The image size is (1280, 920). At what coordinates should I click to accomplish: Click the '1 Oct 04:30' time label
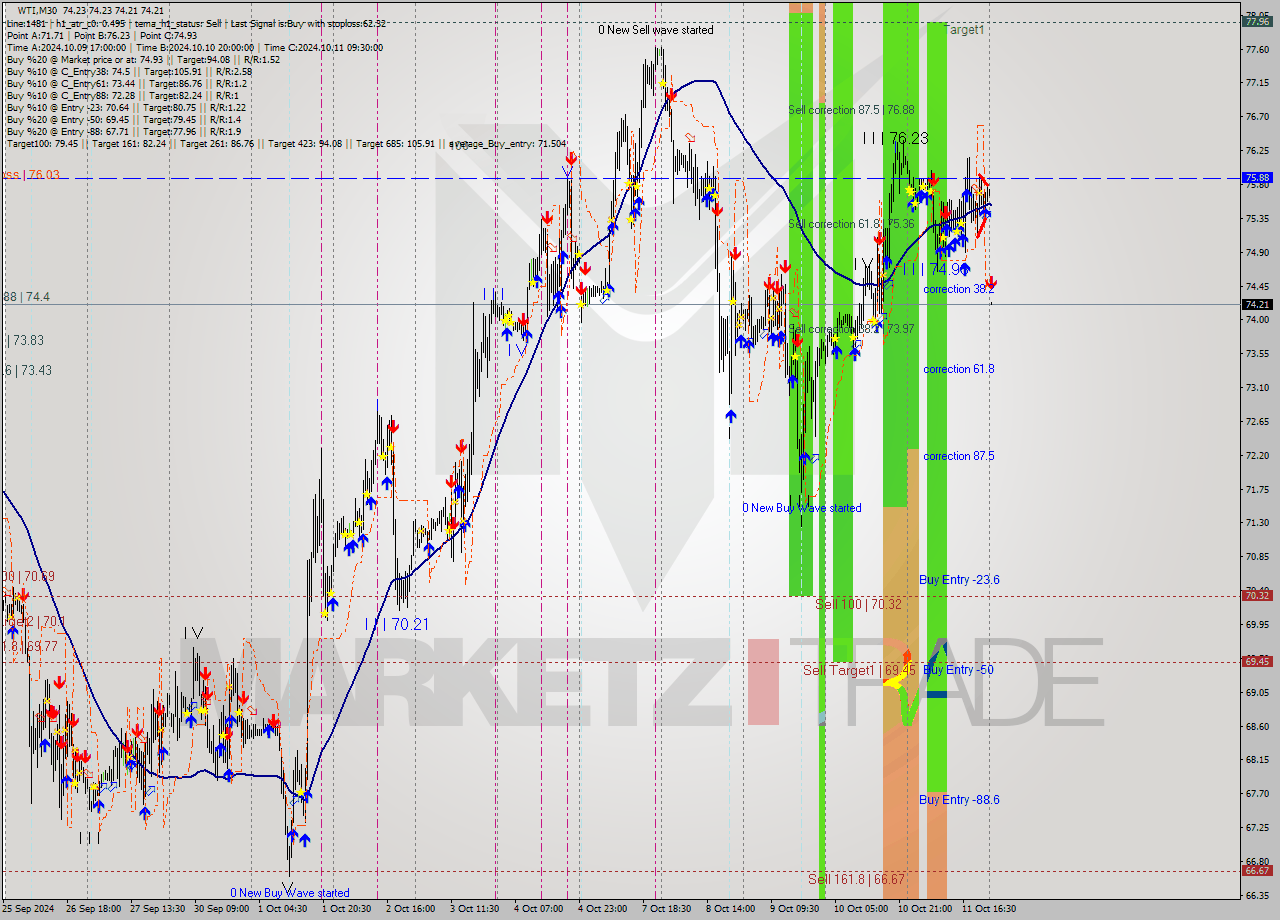pyautogui.click(x=283, y=909)
